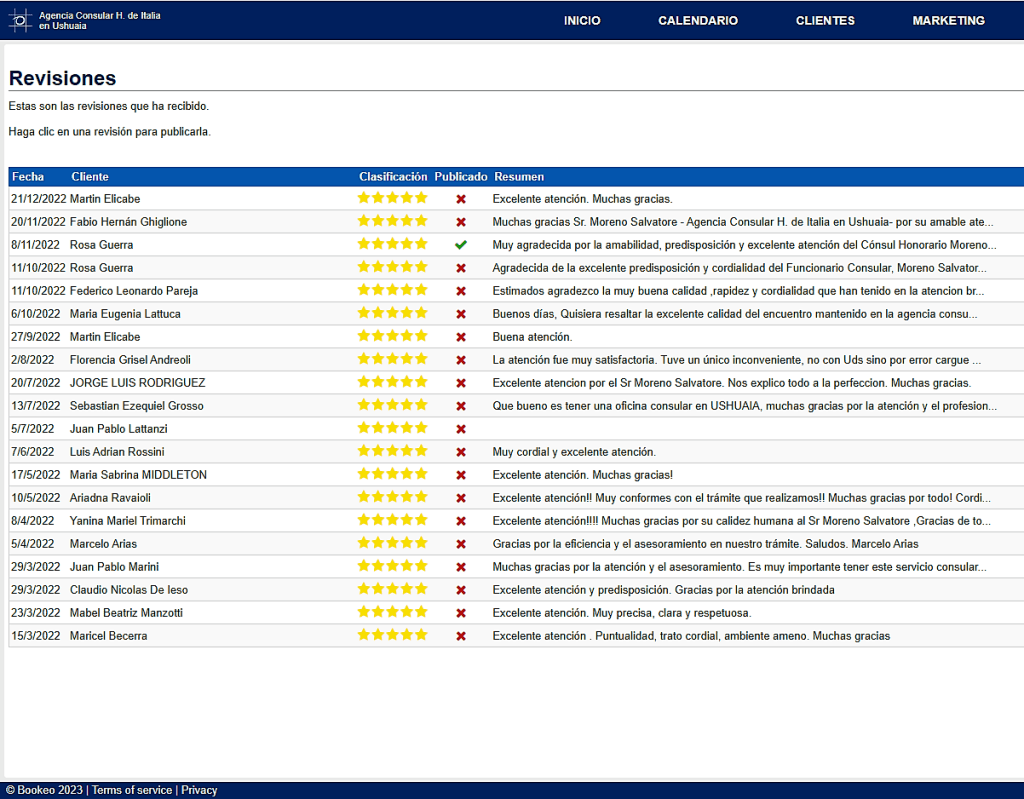Click the star rating for Fabio Hernán Ghiglione
Viewport: 1024px width, 799px height.
coord(392,221)
